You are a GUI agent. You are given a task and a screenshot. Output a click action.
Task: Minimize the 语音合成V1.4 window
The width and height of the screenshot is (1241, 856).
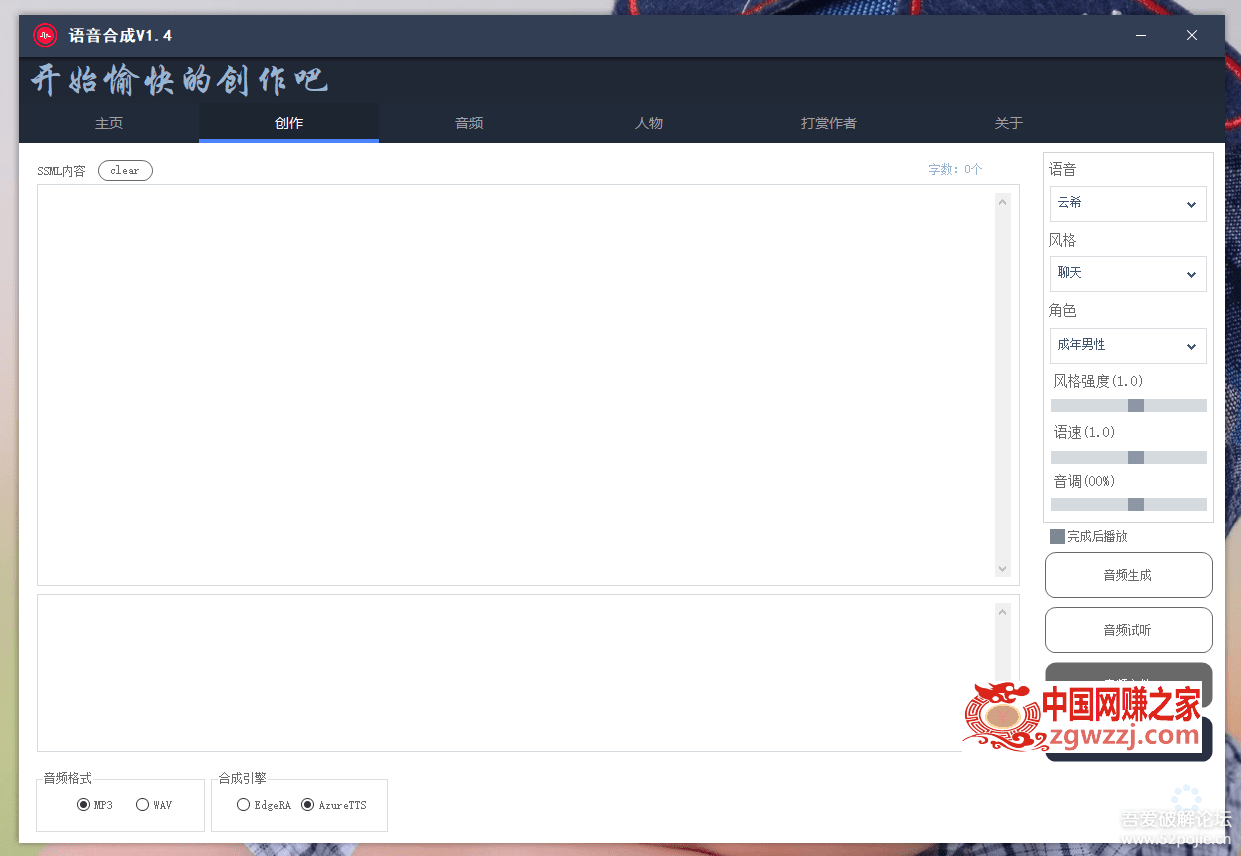1141,35
